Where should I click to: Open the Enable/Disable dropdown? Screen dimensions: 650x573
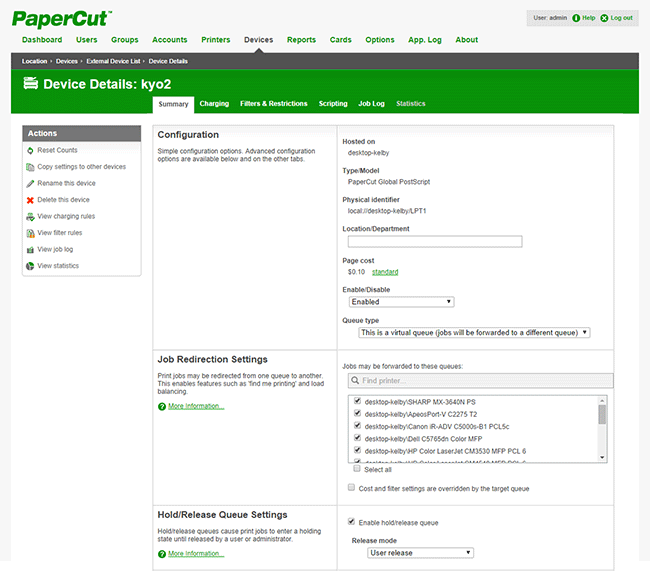click(x=401, y=301)
